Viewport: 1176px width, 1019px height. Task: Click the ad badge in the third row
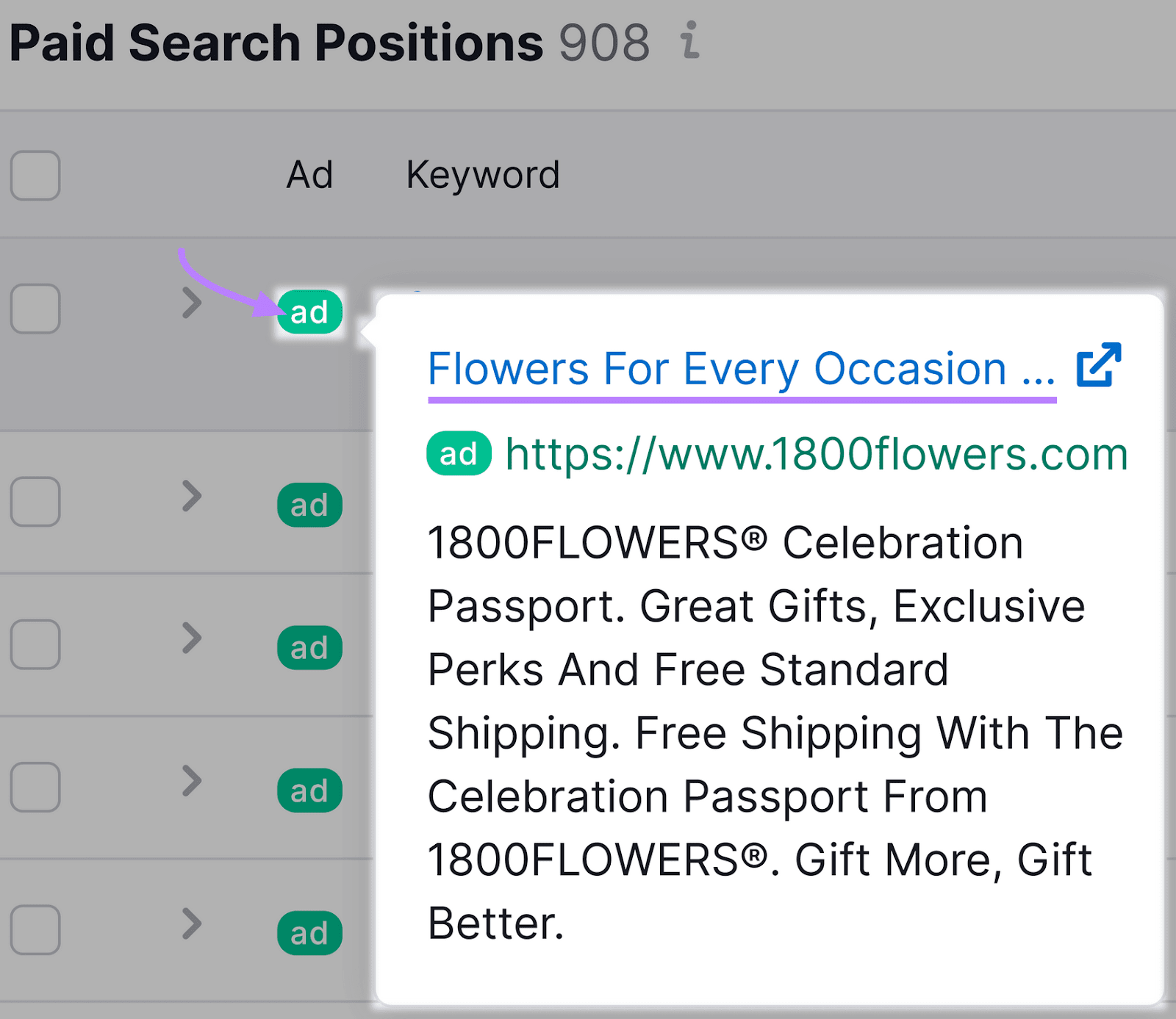309,647
